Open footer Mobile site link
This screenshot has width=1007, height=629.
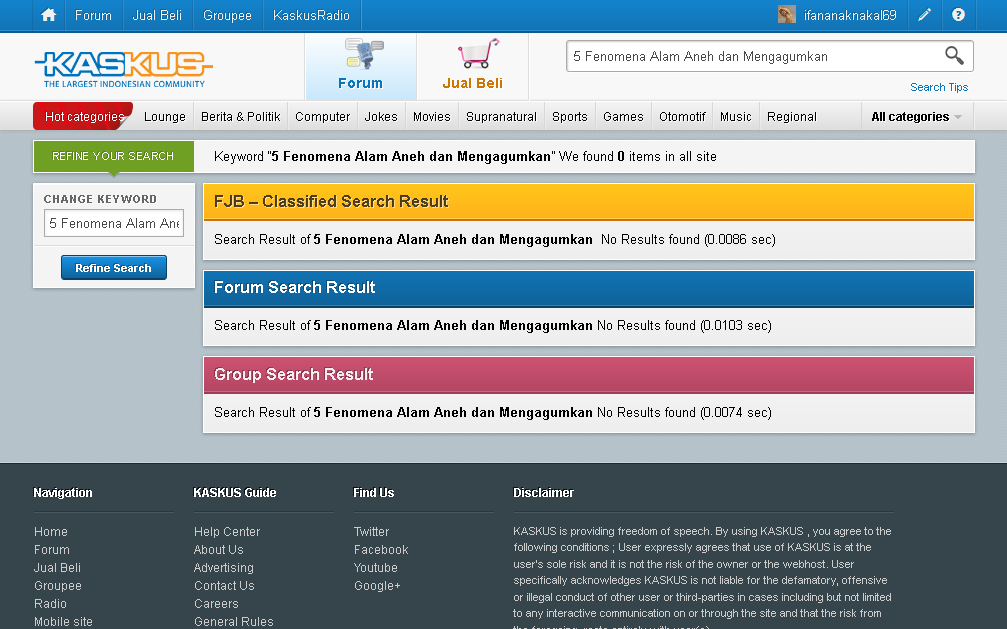63,621
